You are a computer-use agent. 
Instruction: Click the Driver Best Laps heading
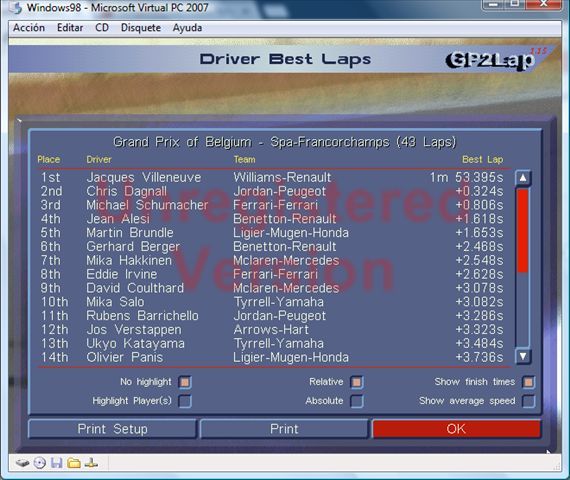point(285,59)
